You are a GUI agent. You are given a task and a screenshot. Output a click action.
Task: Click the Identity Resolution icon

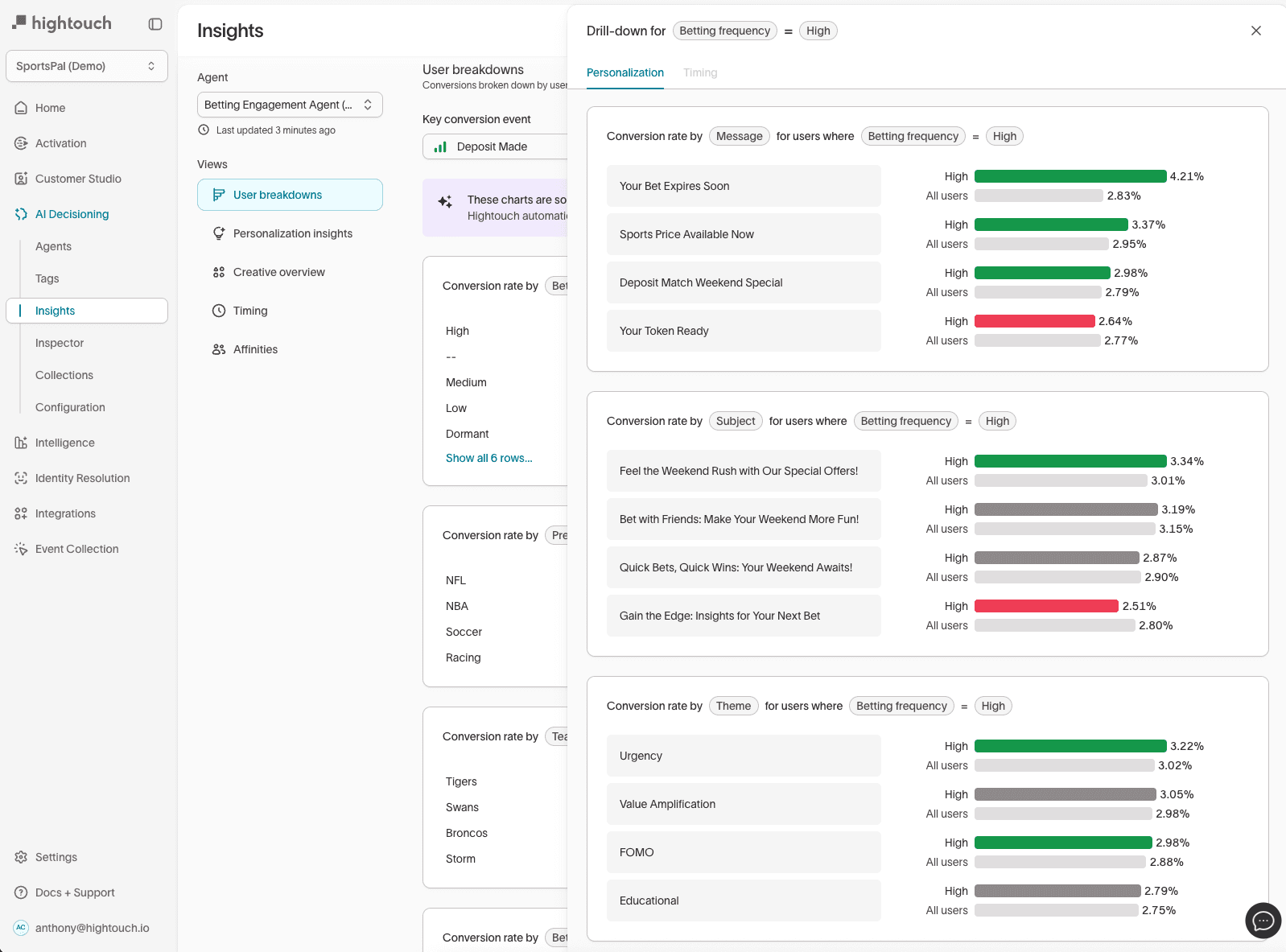(21, 478)
